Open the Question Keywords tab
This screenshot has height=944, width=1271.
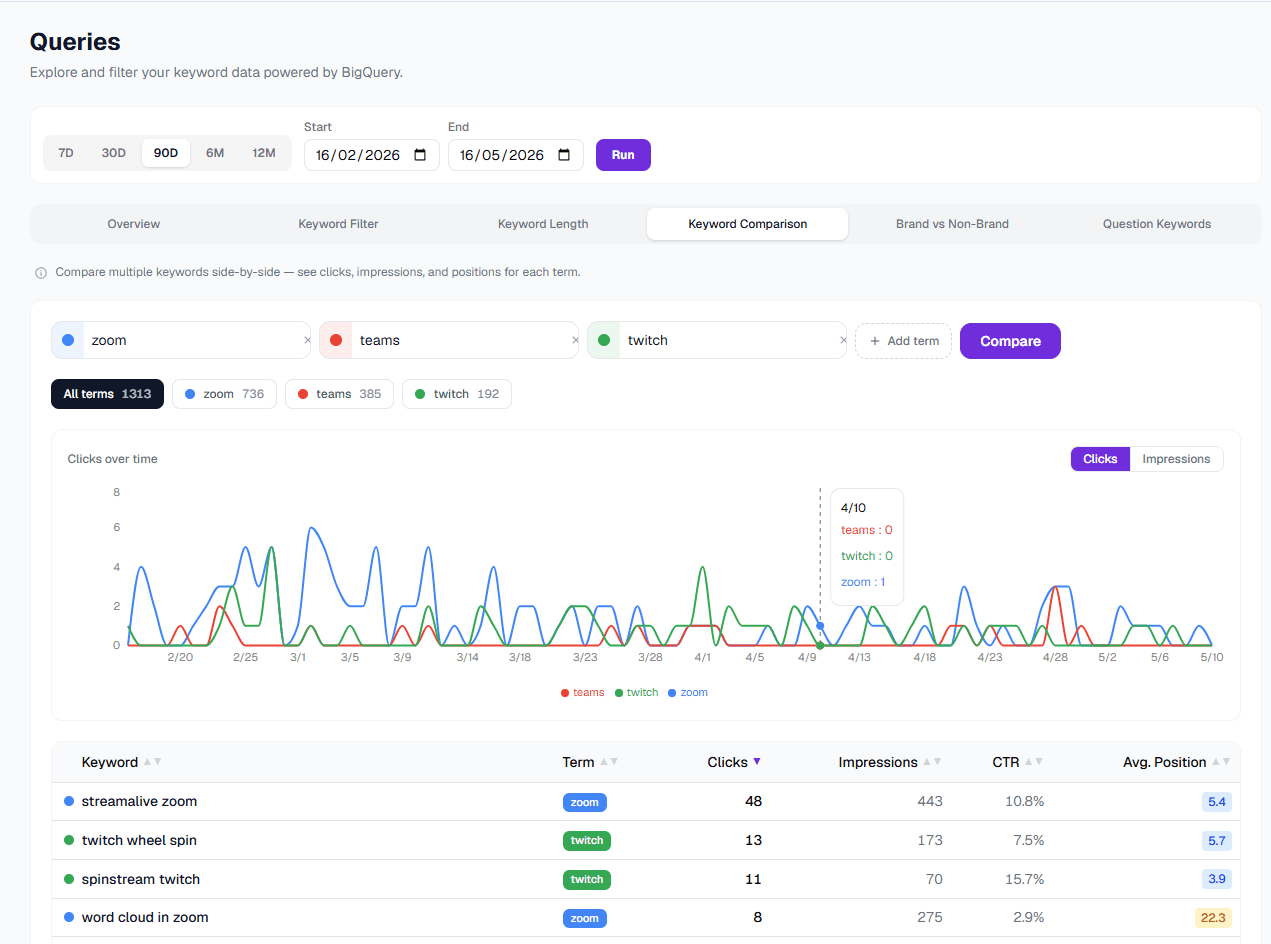tap(1157, 224)
